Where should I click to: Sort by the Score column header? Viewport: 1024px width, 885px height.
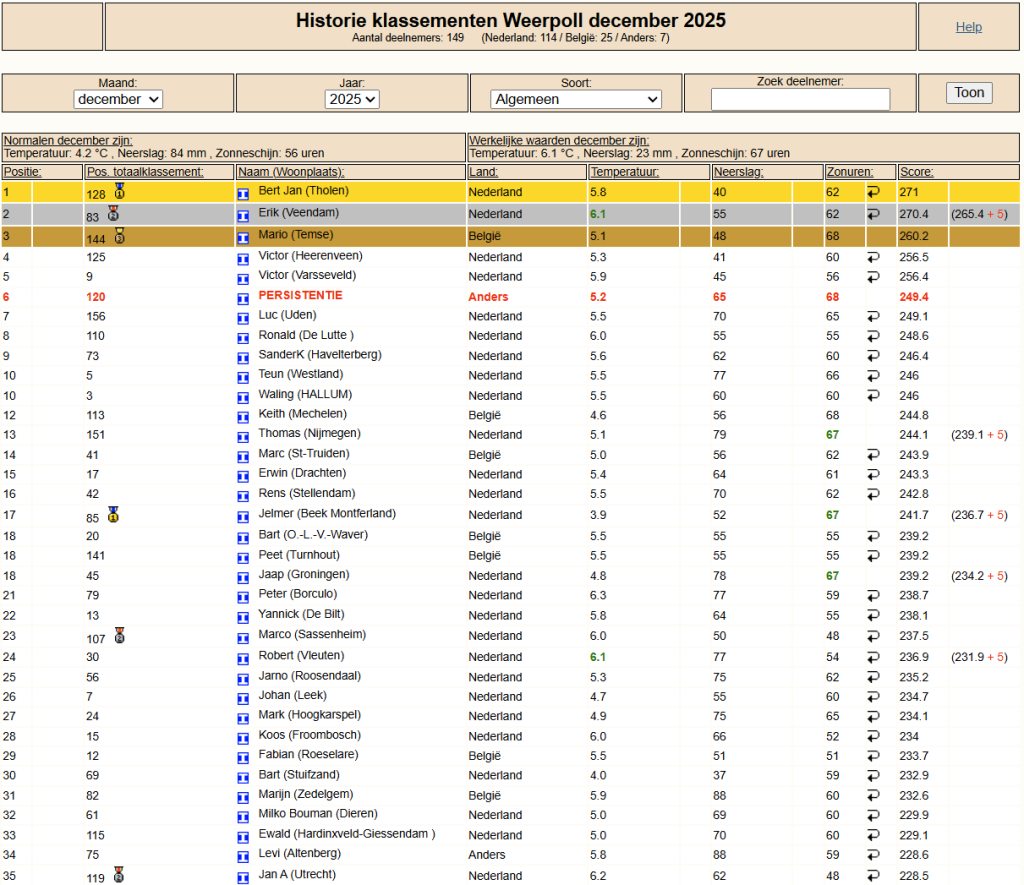pyautogui.click(x=916, y=172)
